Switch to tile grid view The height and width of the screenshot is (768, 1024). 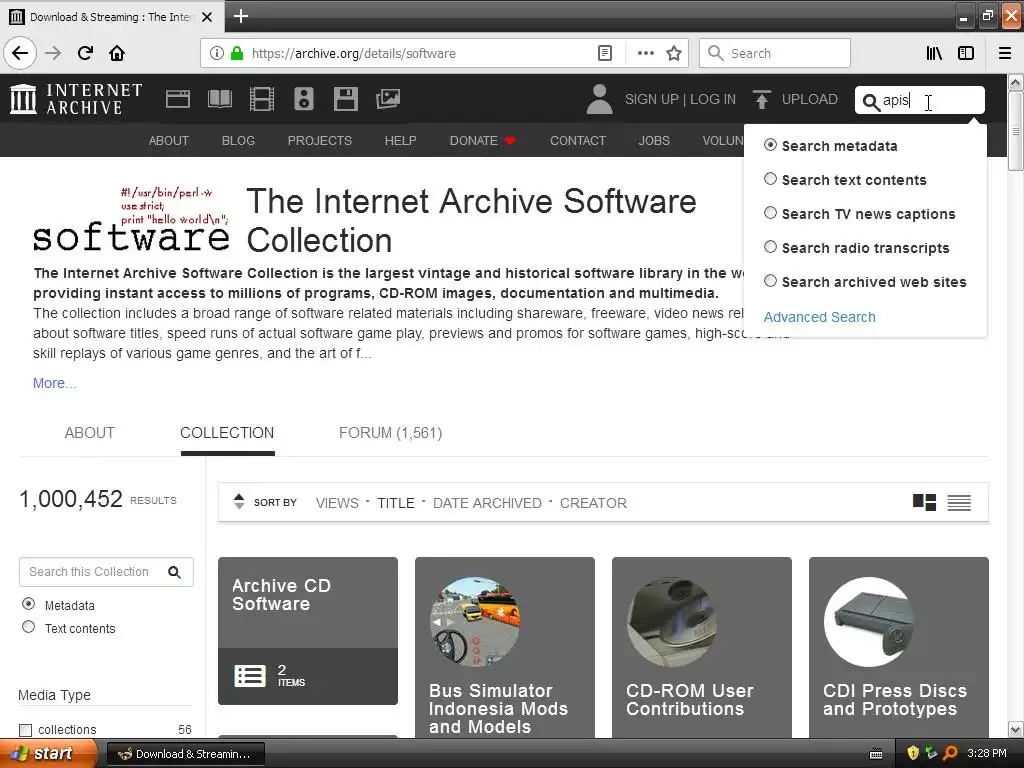point(924,502)
